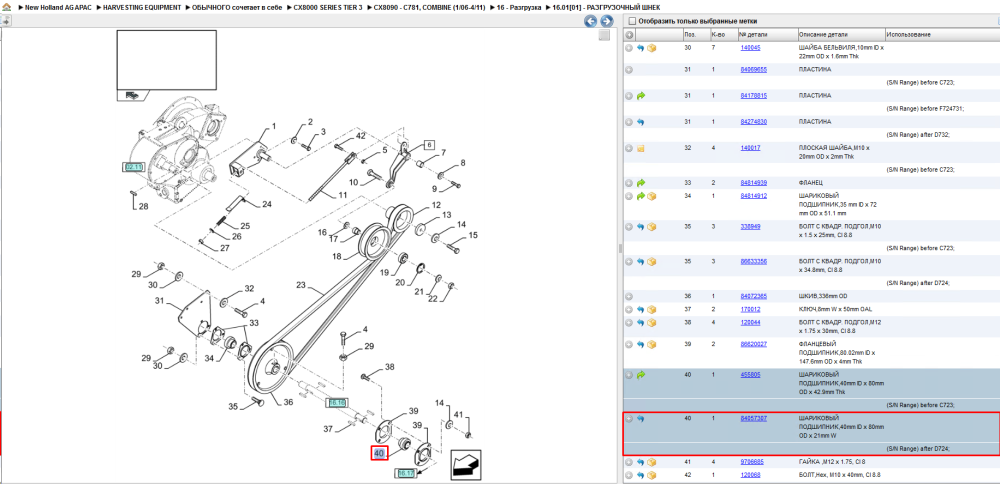
Task: Add part 140045 using its plus icon
Action: click(629, 48)
